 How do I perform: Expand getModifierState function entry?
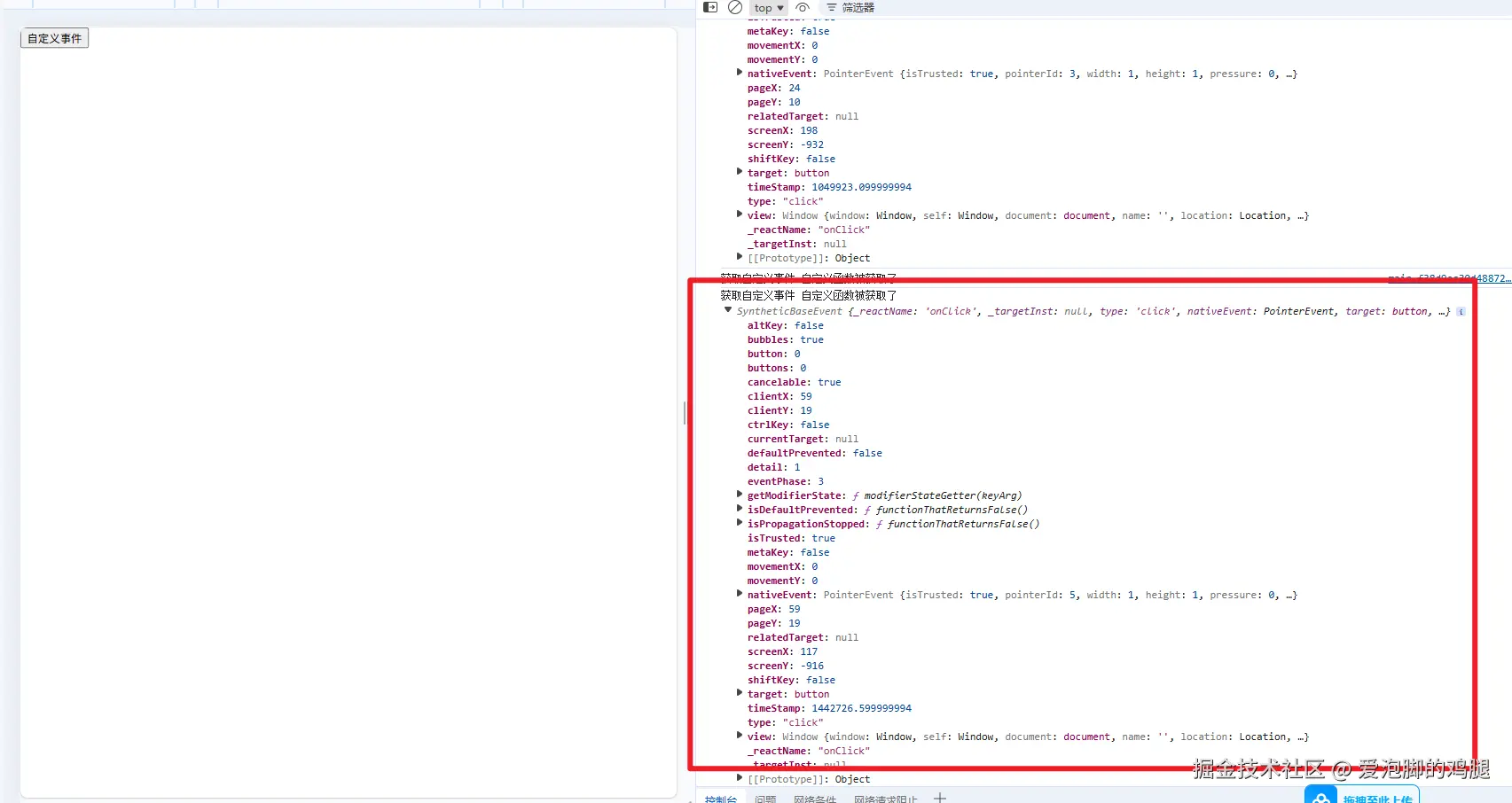[x=740, y=495]
